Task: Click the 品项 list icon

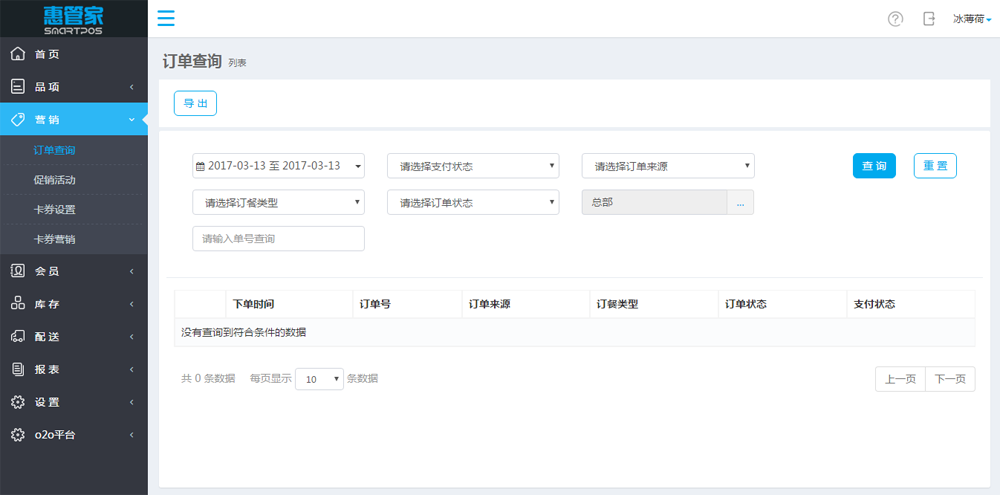Action: (x=18, y=87)
